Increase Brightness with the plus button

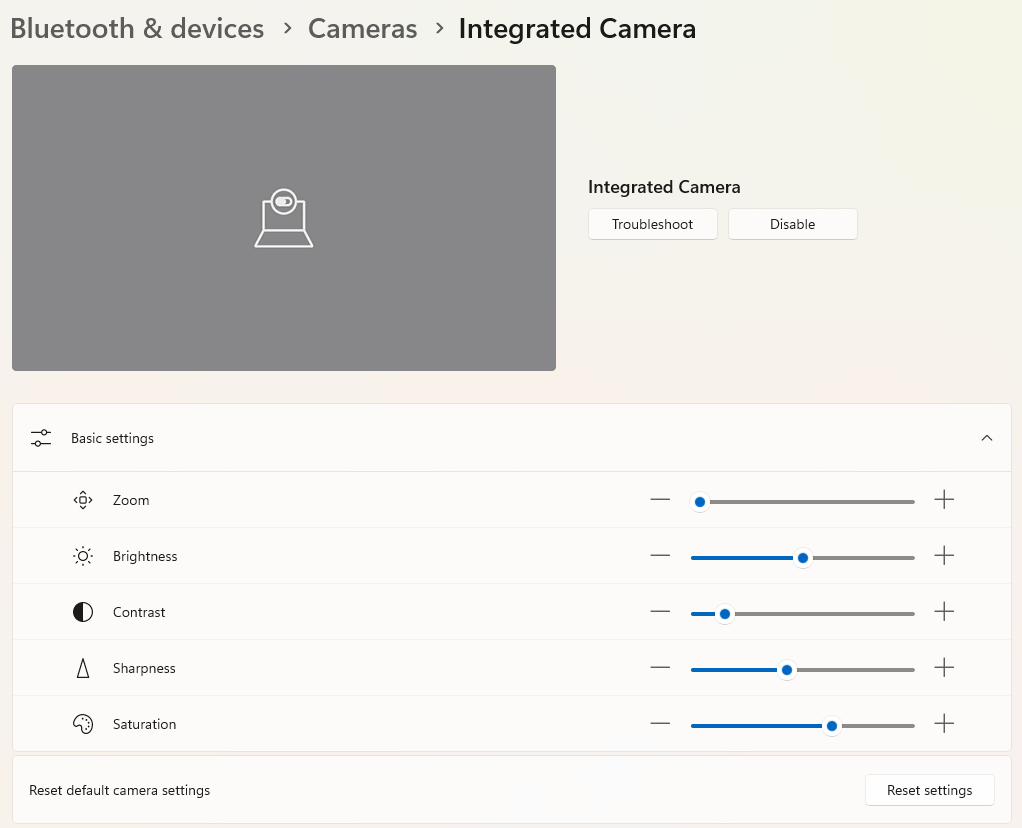click(x=944, y=556)
